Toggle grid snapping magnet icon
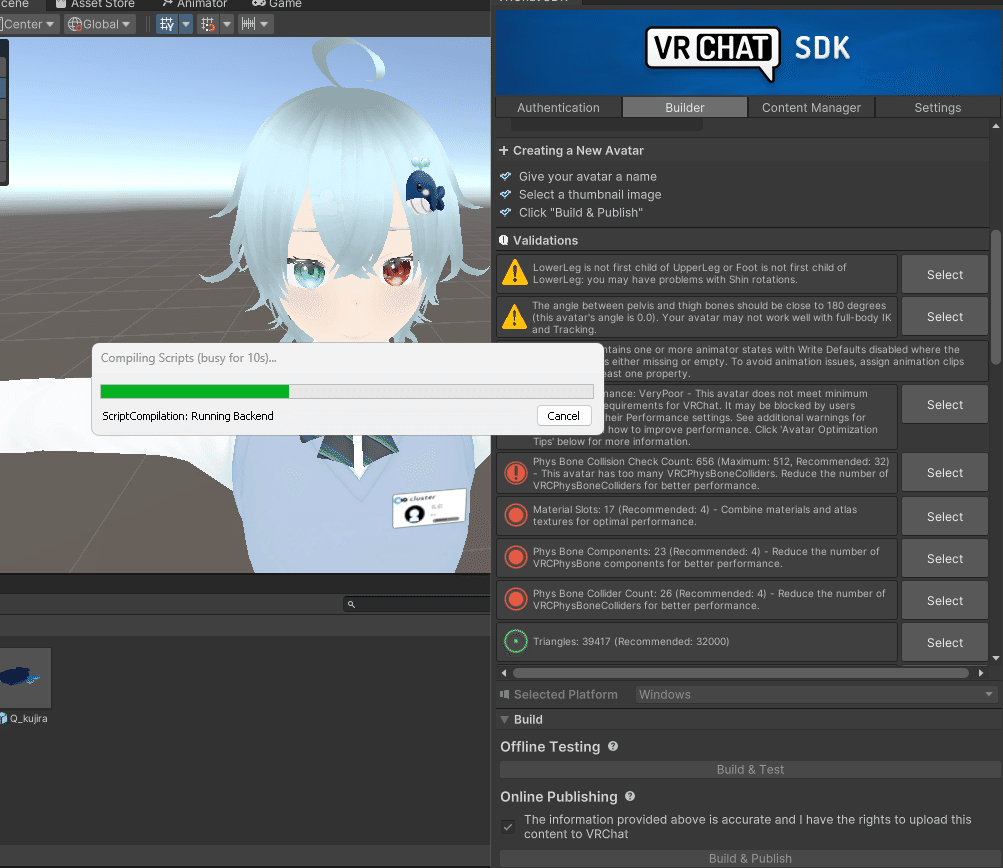This screenshot has height=868, width=1003. (208, 24)
